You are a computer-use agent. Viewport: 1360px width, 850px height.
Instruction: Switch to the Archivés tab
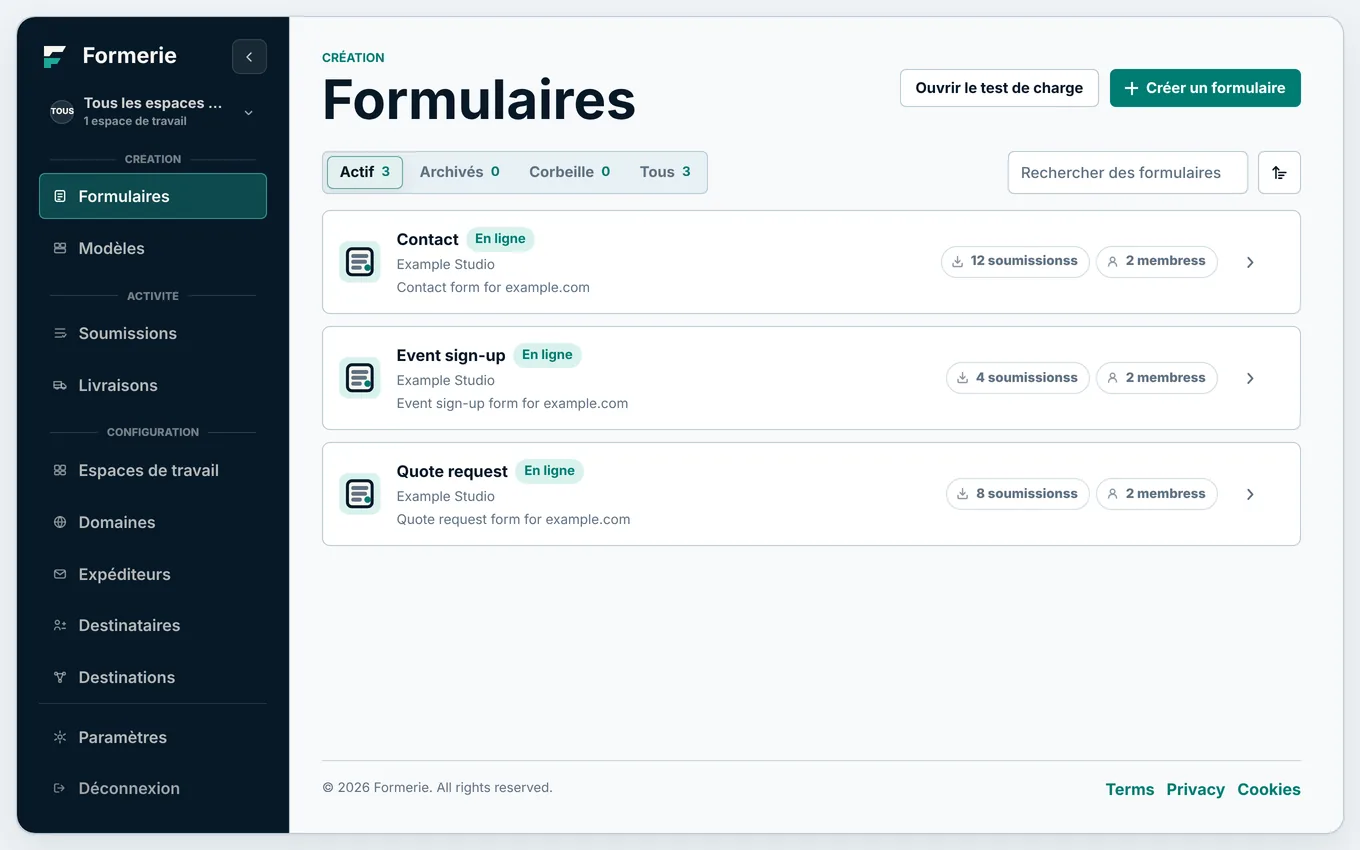click(x=460, y=172)
